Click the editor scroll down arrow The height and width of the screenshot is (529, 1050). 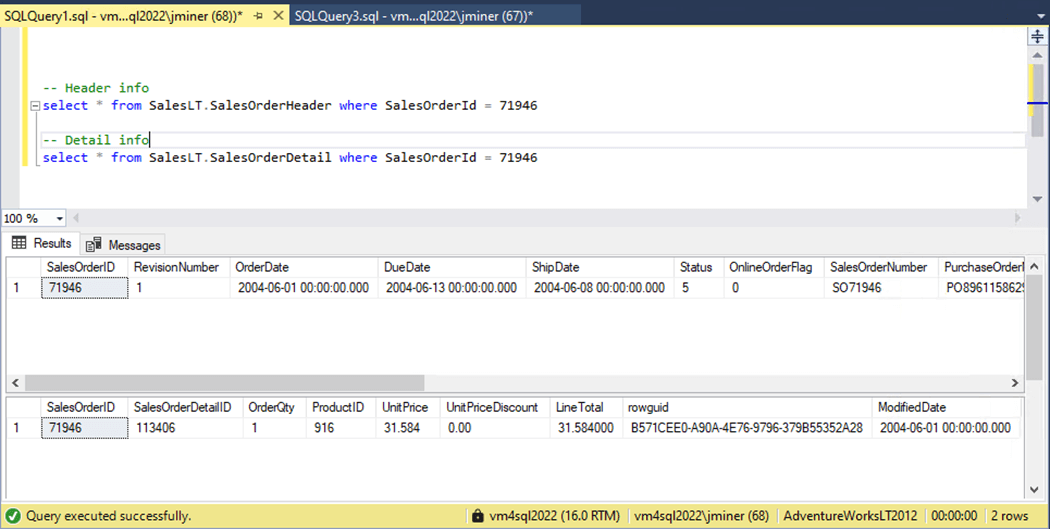pos(1037,199)
